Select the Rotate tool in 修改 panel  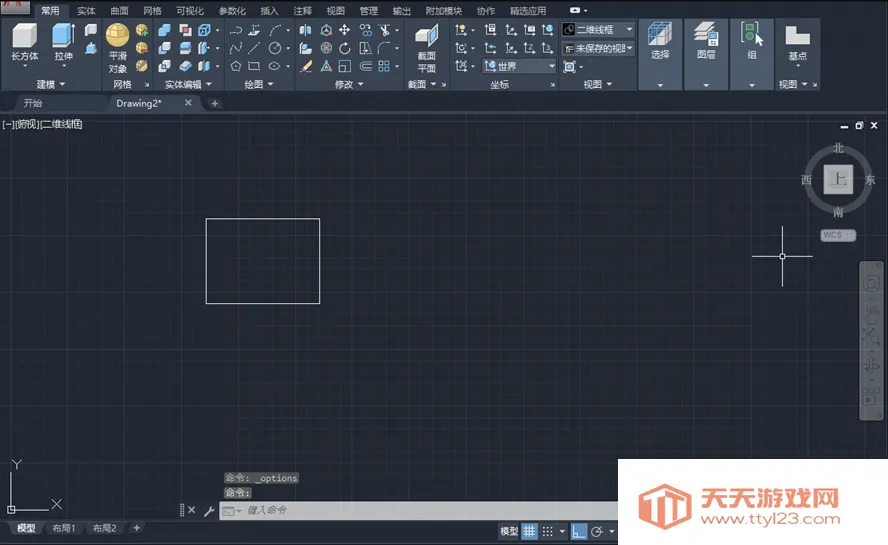[344, 48]
